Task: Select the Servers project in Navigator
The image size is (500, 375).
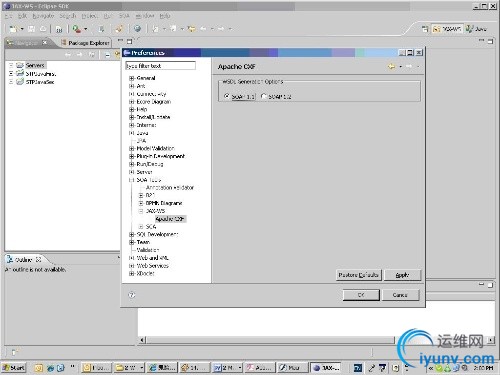Action: (x=35, y=65)
